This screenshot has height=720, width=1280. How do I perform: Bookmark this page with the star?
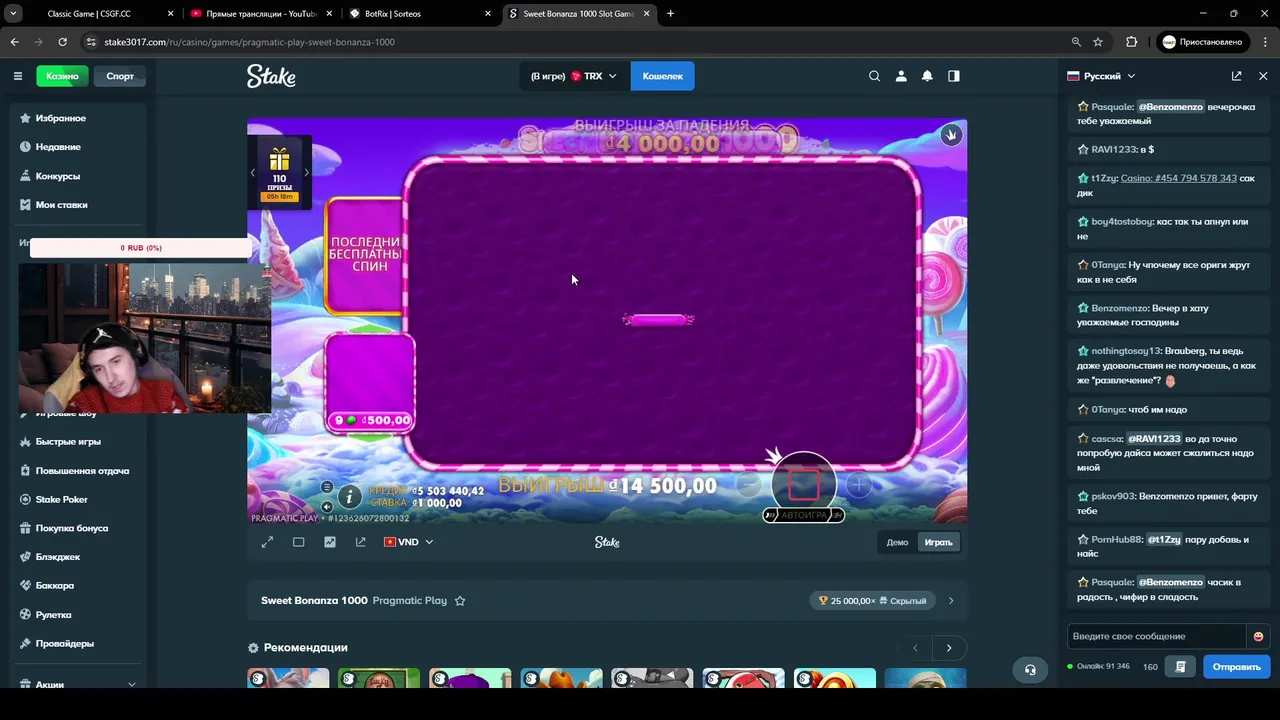click(x=1098, y=42)
